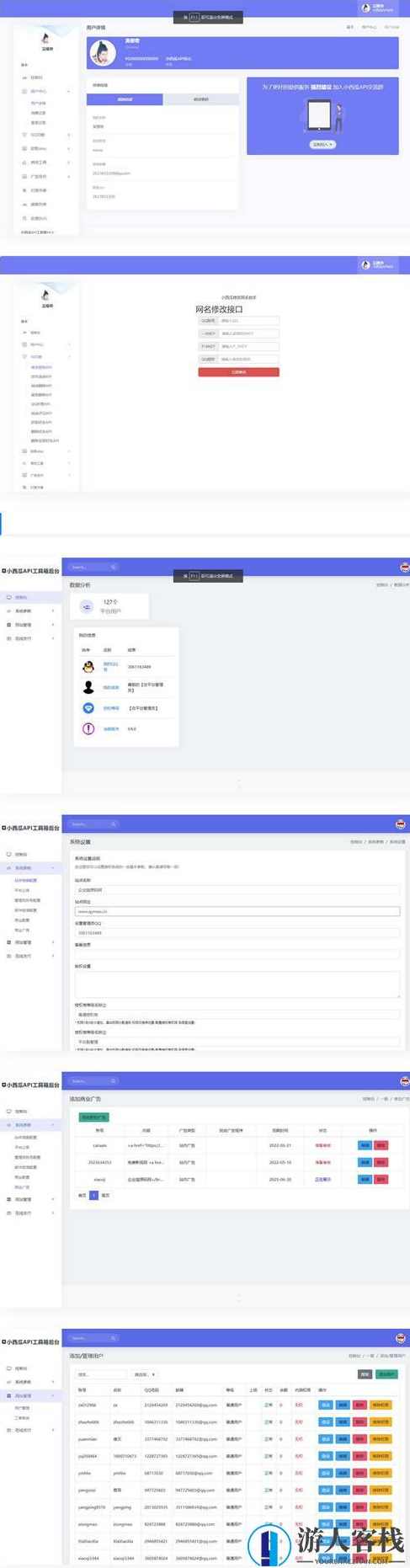Click the sidebar avatar on the 网名修改接口 page
Image resolution: width=410 pixels, height=1568 pixels.
click(x=45, y=295)
